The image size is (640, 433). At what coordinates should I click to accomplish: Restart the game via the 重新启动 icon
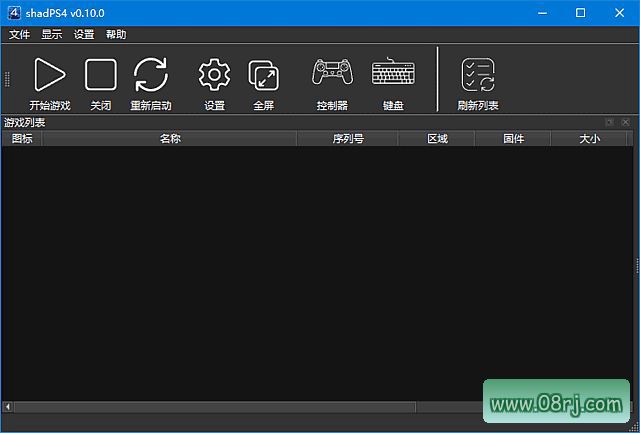pos(151,76)
